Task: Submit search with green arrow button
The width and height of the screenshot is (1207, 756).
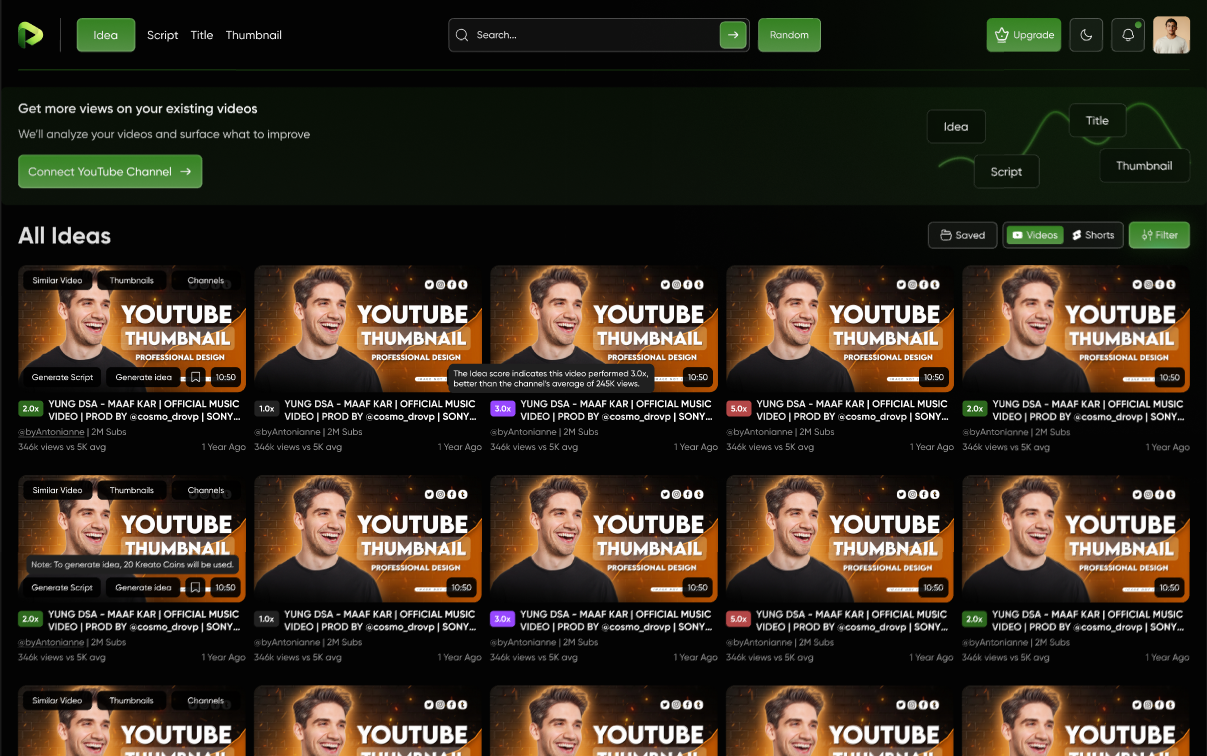Action: click(x=733, y=35)
